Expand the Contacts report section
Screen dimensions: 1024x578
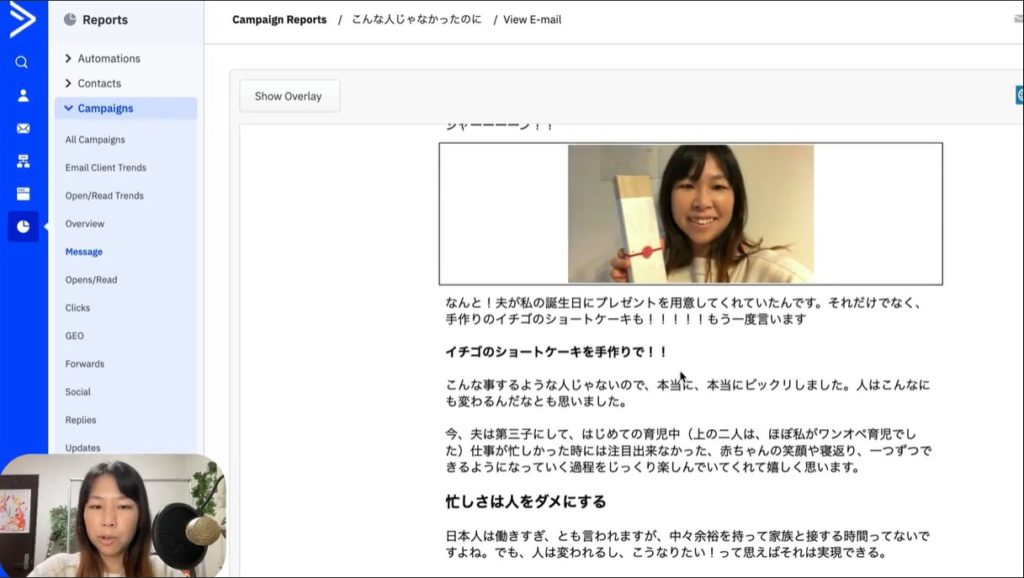98,84
